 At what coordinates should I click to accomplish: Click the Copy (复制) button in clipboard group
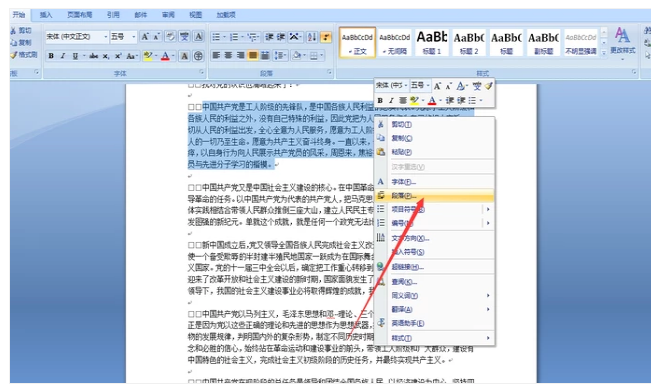point(21,42)
